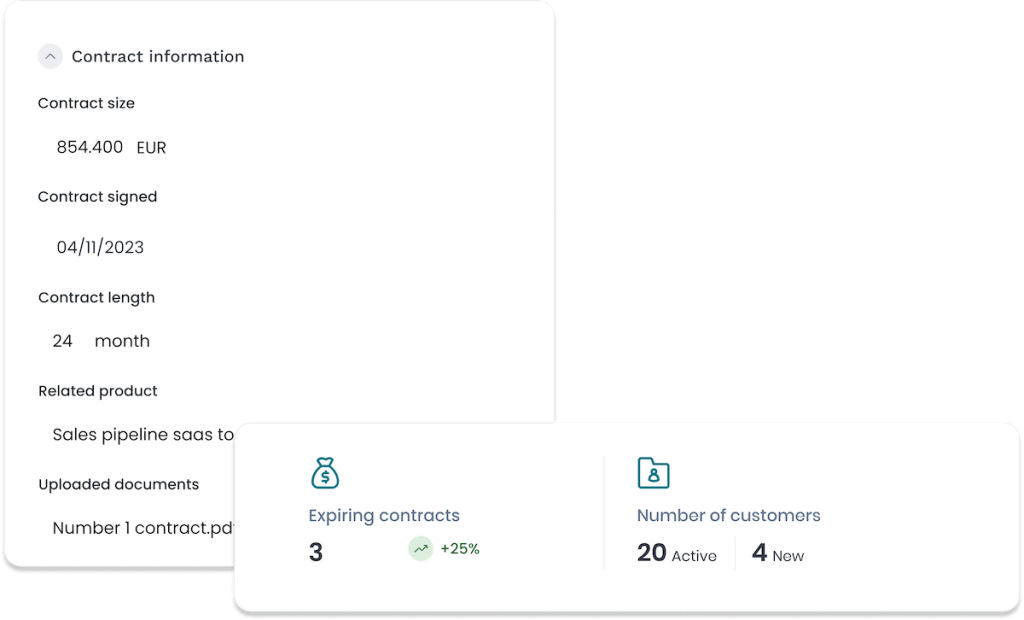Click the money bag icon
This screenshot has width=1024, height=620.
coord(325,473)
